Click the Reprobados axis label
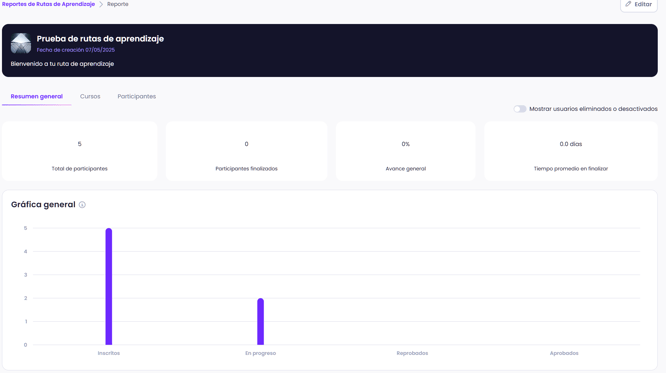Viewport: 666px width, 373px height. coord(412,353)
